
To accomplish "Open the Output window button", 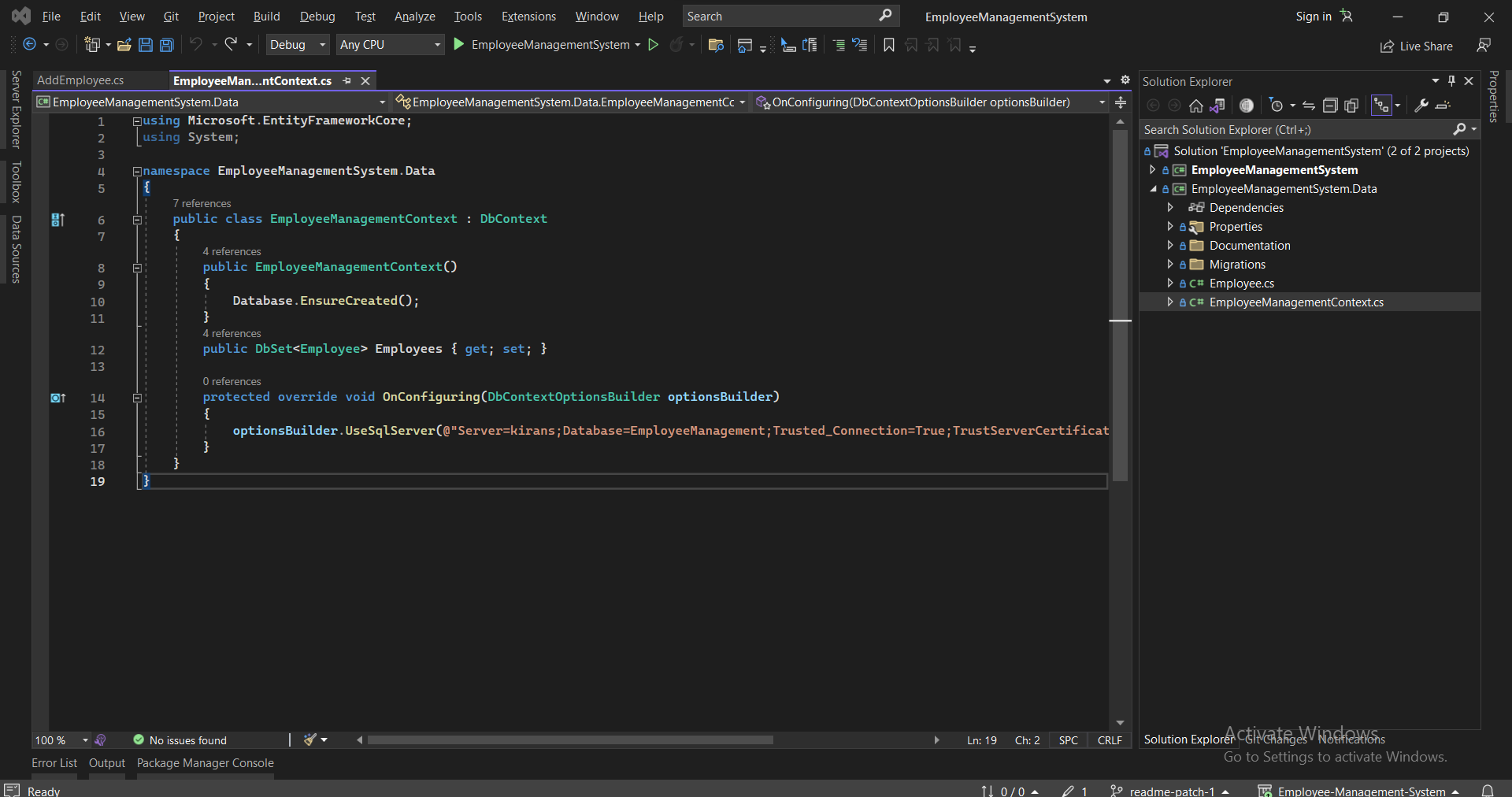I will (107, 763).
